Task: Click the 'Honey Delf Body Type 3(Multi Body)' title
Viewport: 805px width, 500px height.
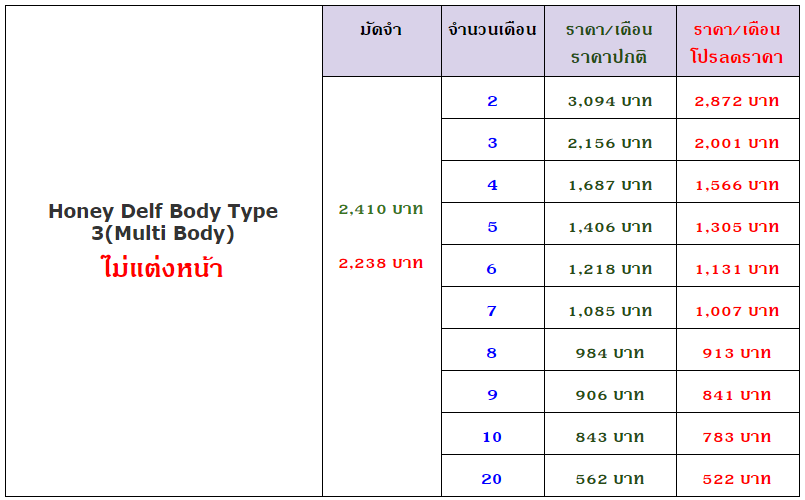Action: (x=163, y=222)
